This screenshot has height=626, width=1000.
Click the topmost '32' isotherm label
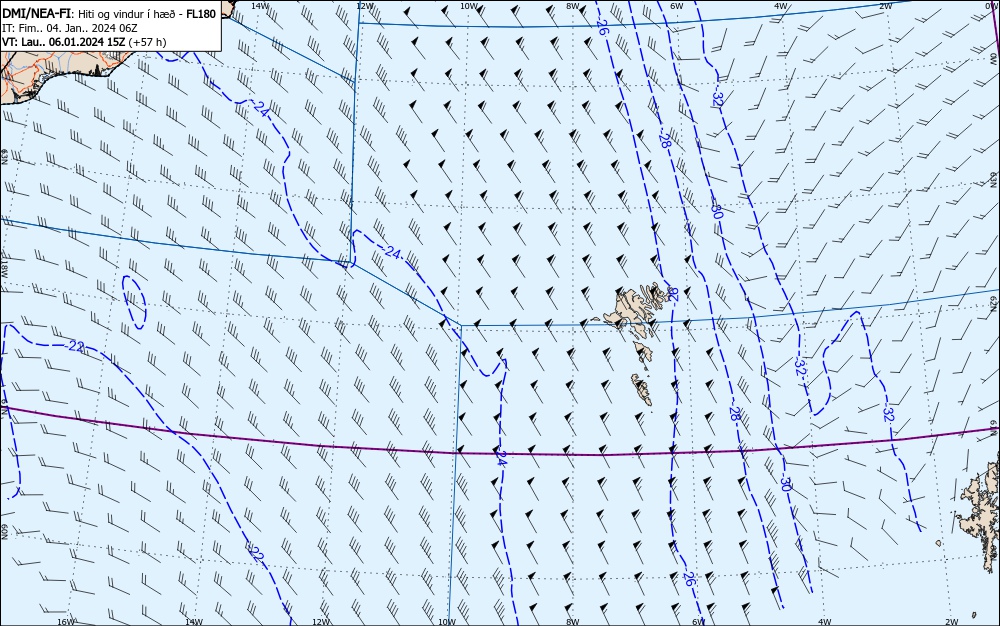[718, 99]
